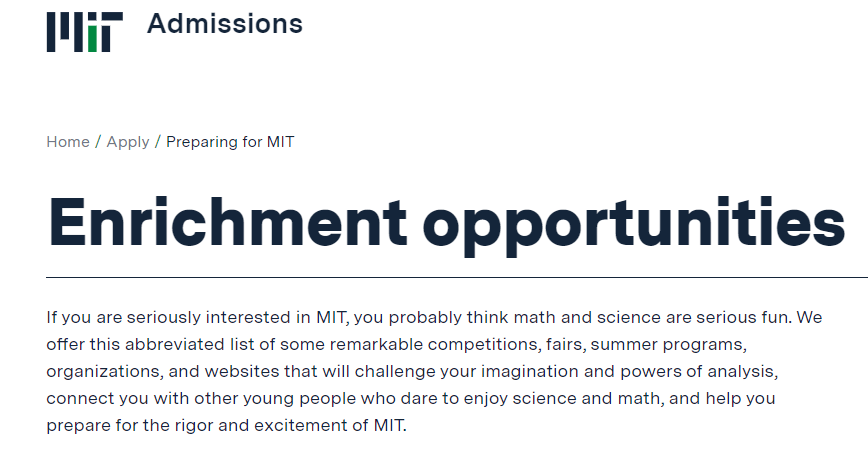The width and height of the screenshot is (868, 470).
Task: Go to the Home breadcrumb
Action: [x=68, y=142]
